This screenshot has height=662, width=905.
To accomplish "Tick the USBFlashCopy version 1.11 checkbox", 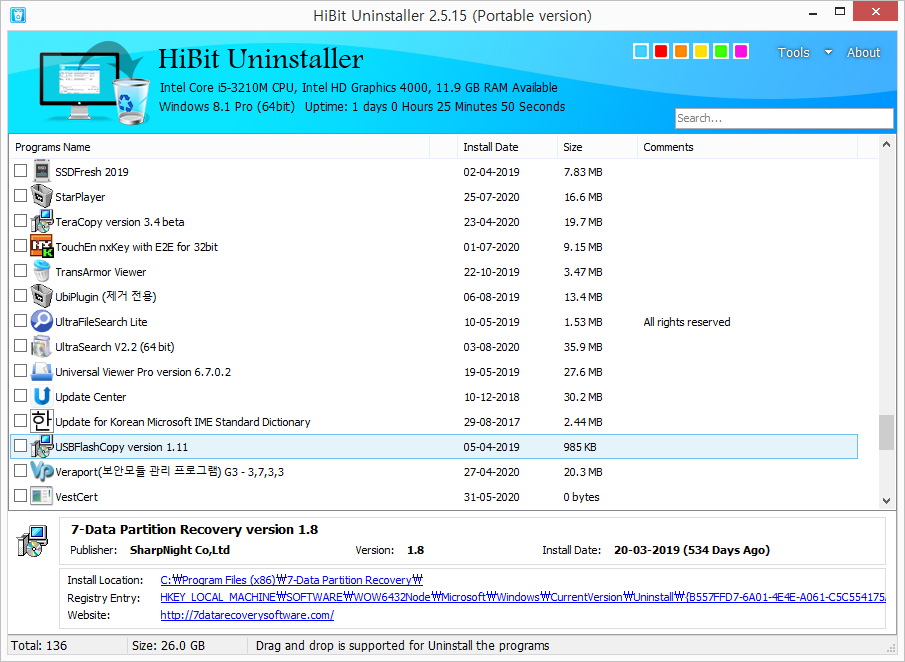I will coord(20,446).
